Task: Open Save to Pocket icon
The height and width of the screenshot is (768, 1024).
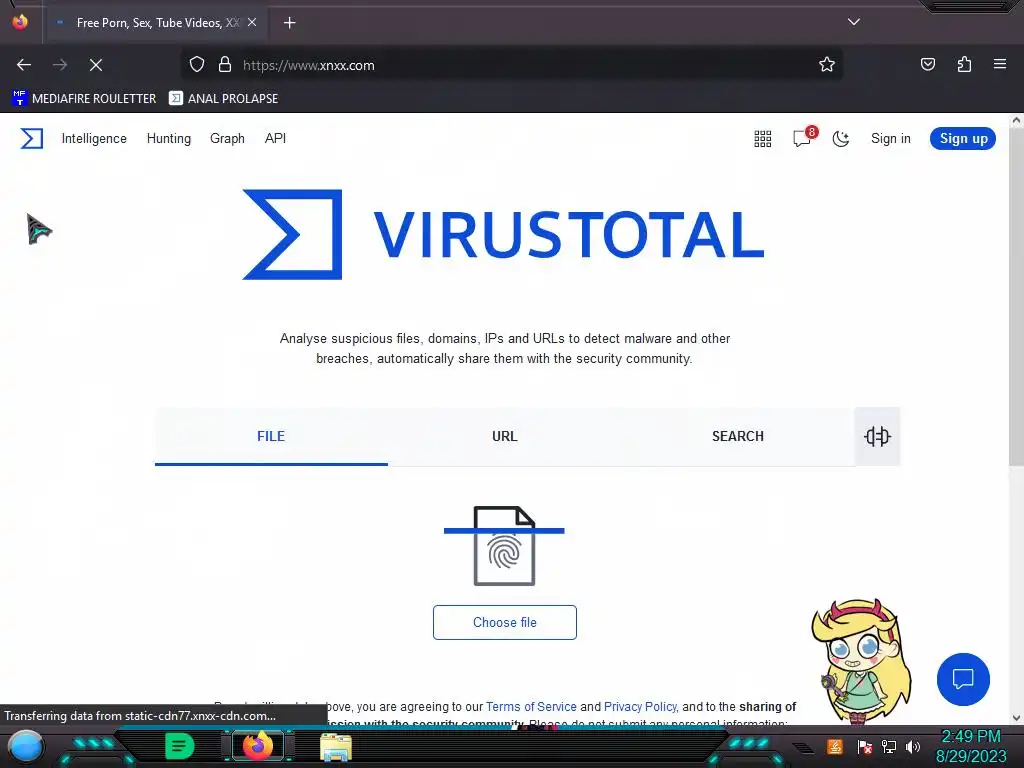Action: (928, 64)
